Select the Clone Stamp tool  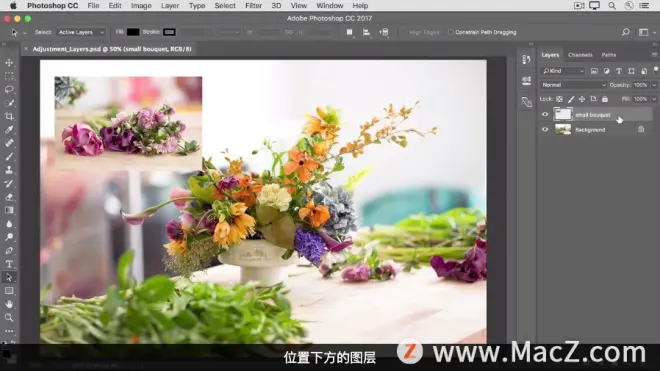9,170
